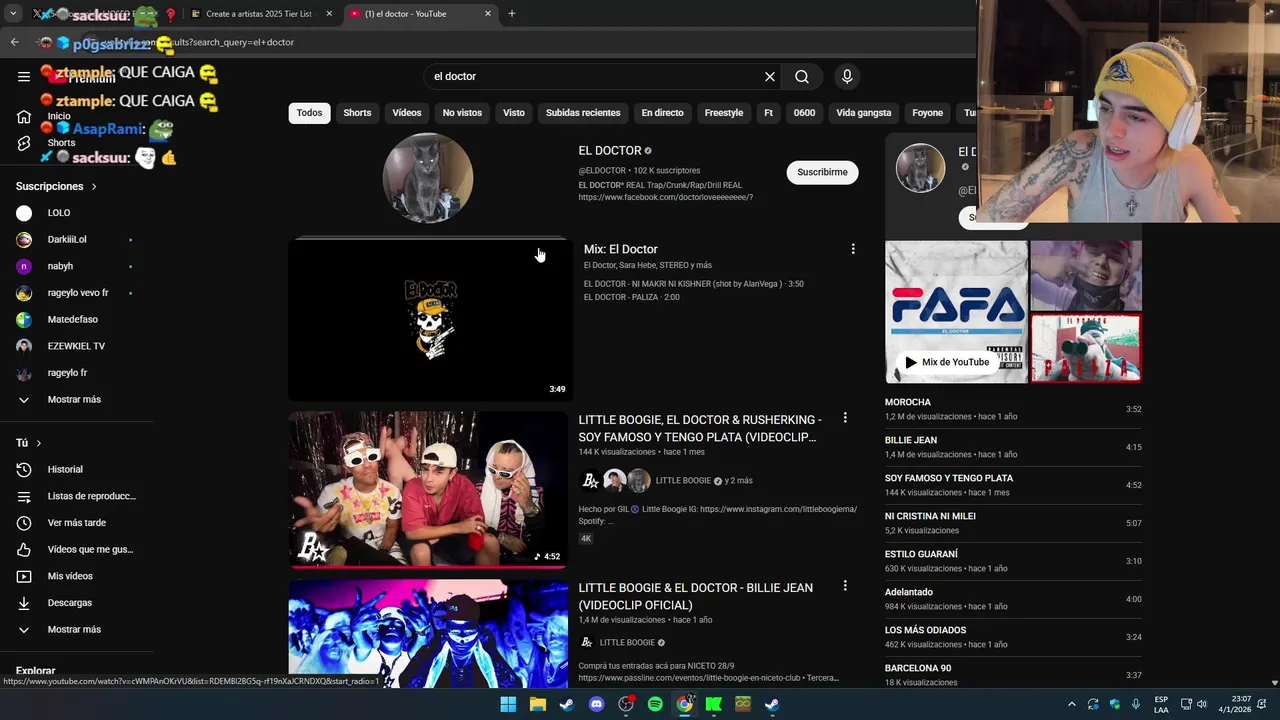The height and width of the screenshot is (720, 1280).
Task: Select the Vídeos filter chip
Action: point(407,113)
